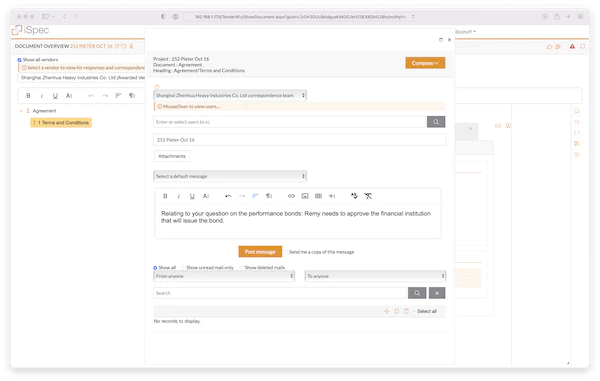Image resolution: width=600 pixels, height=381 pixels.
Task: Select Show deleted mails option
Action: click(241, 267)
